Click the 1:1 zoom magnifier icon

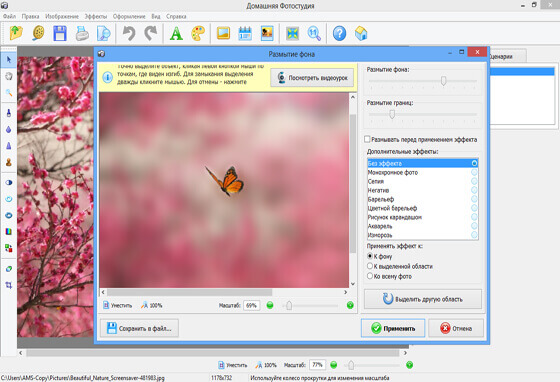click(314, 33)
